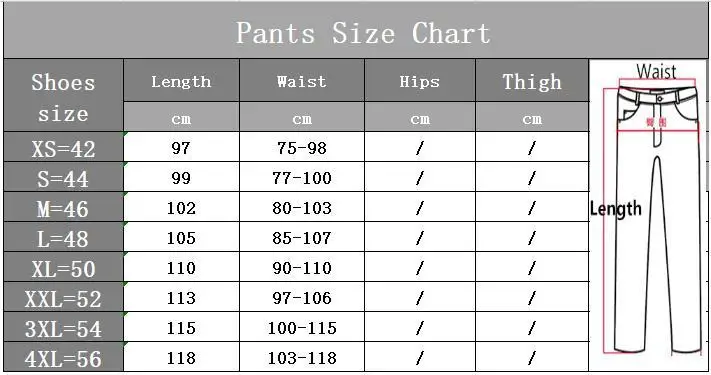Select the 4XL=56 size cell
This screenshot has width=711, height=375.
(63, 357)
